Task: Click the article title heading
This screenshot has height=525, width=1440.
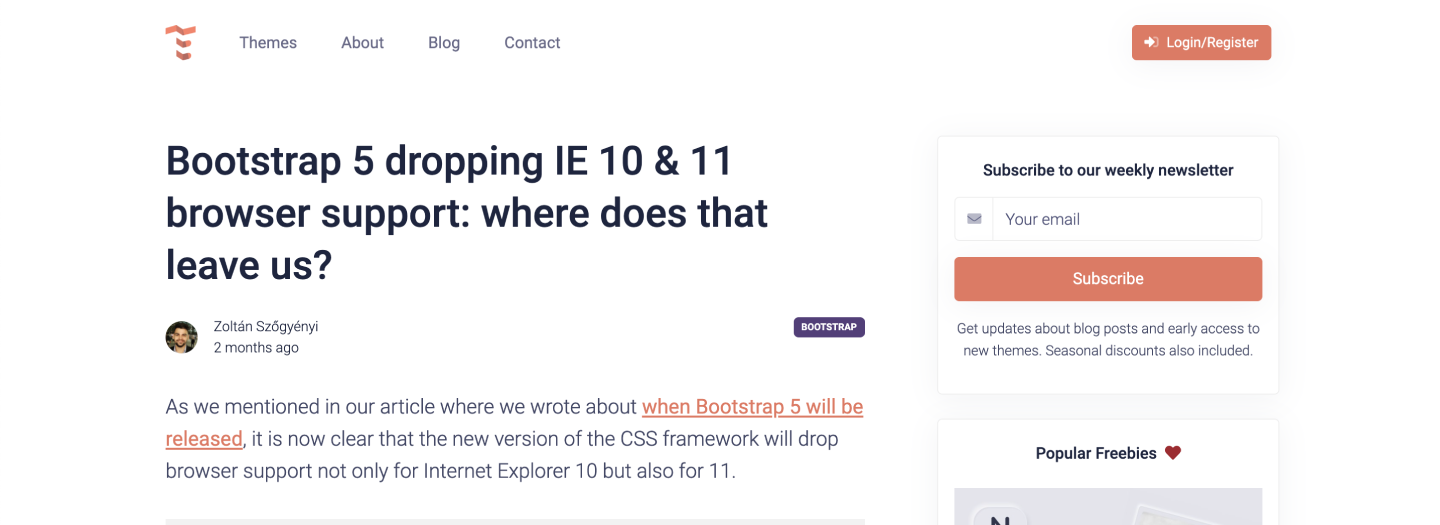Action: coord(467,213)
